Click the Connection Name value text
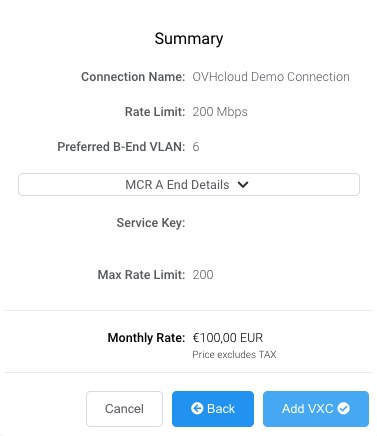This screenshot has height=436, width=377. pos(271,77)
